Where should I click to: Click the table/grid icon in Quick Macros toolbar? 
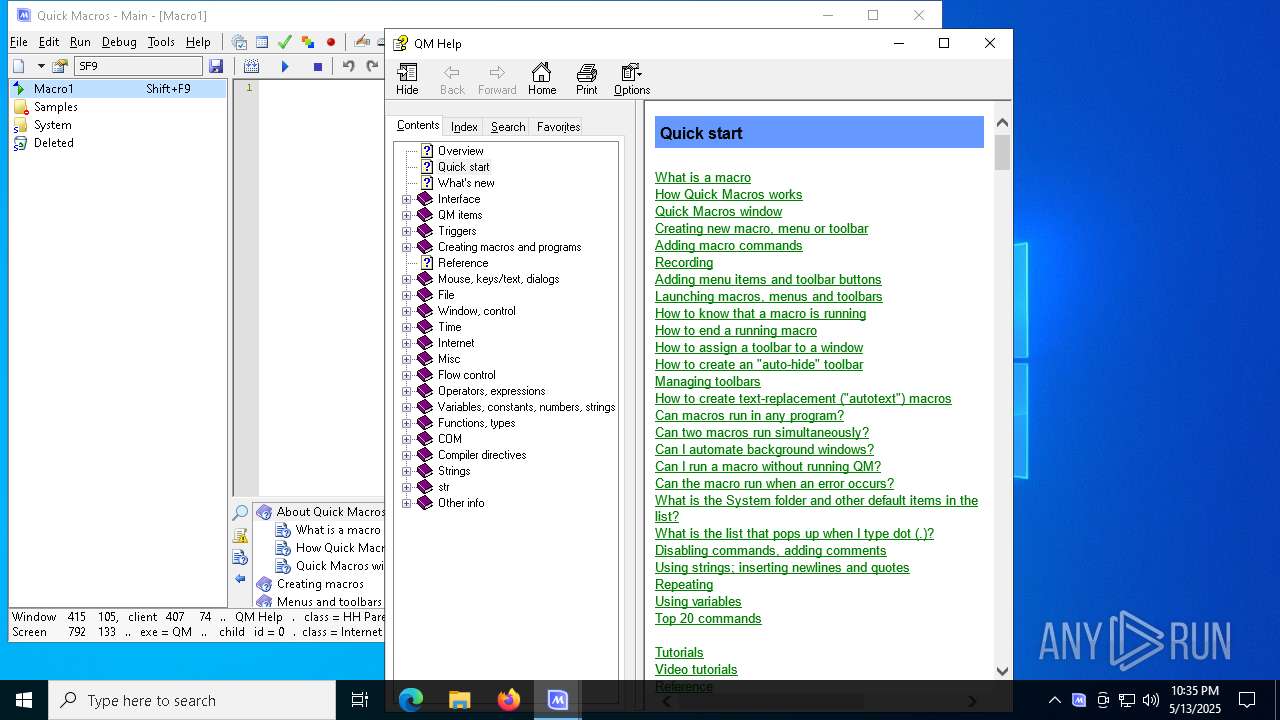262,42
